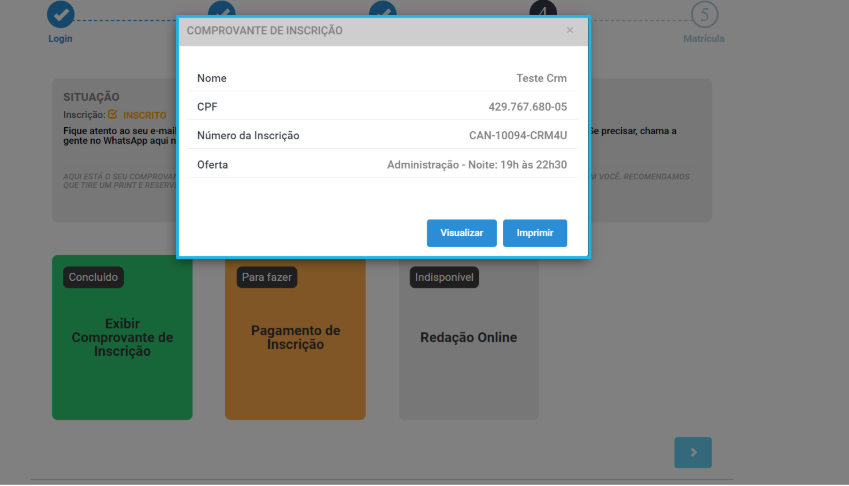Select the Oferta value Administração - Noite
This screenshot has width=849, height=486.
(x=476, y=165)
